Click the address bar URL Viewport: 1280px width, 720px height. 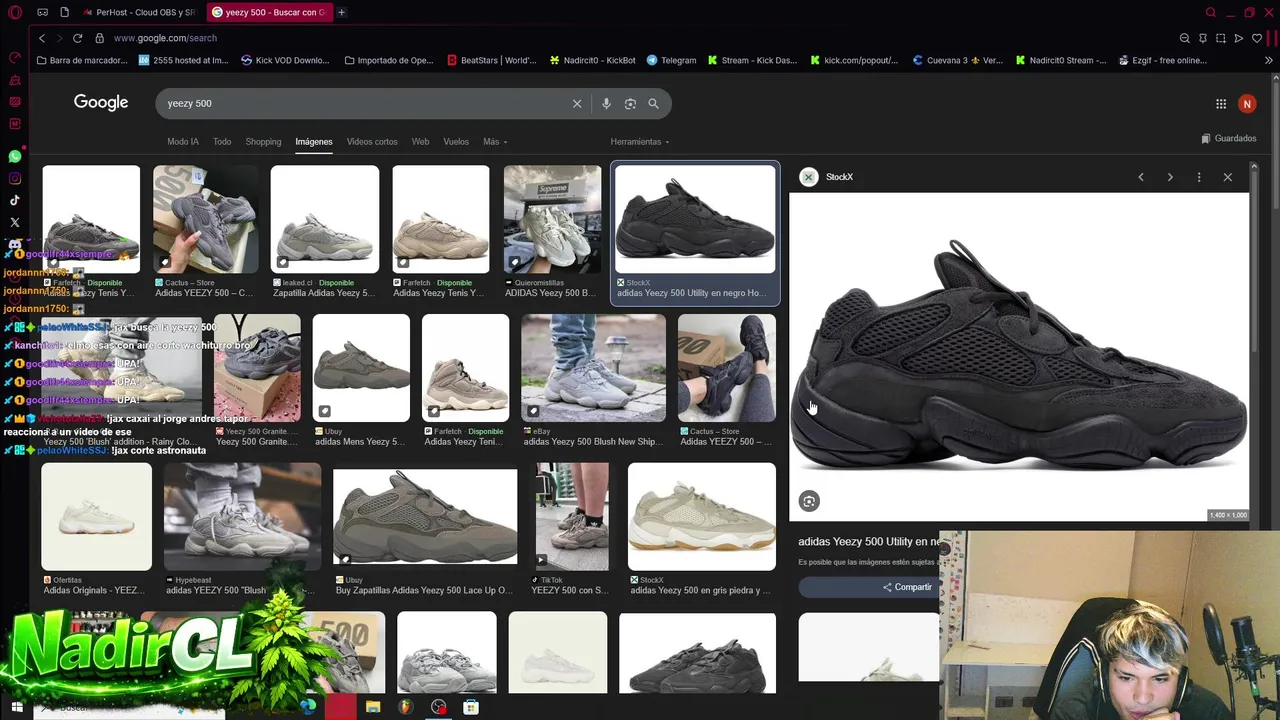click(x=165, y=38)
